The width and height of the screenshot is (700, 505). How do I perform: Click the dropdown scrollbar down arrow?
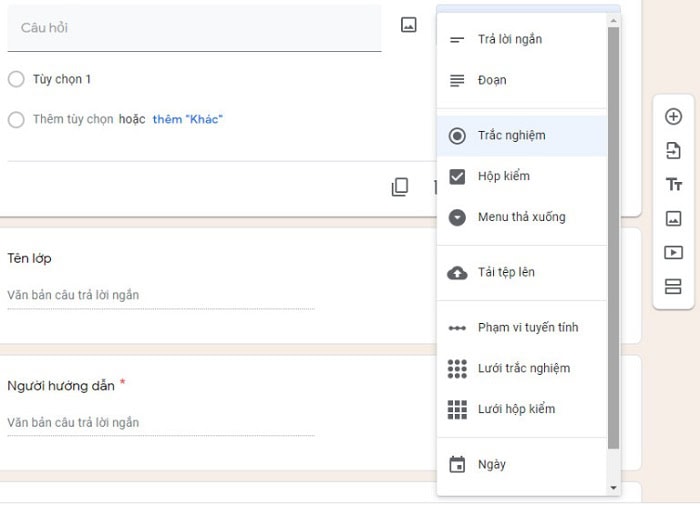coord(613,488)
